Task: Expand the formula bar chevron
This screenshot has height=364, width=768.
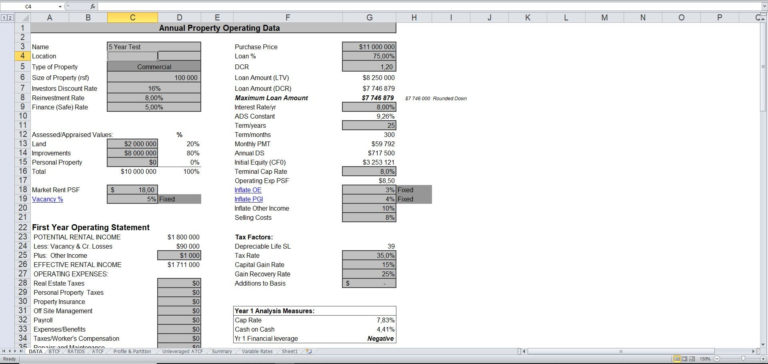Action: tap(764, 6)
